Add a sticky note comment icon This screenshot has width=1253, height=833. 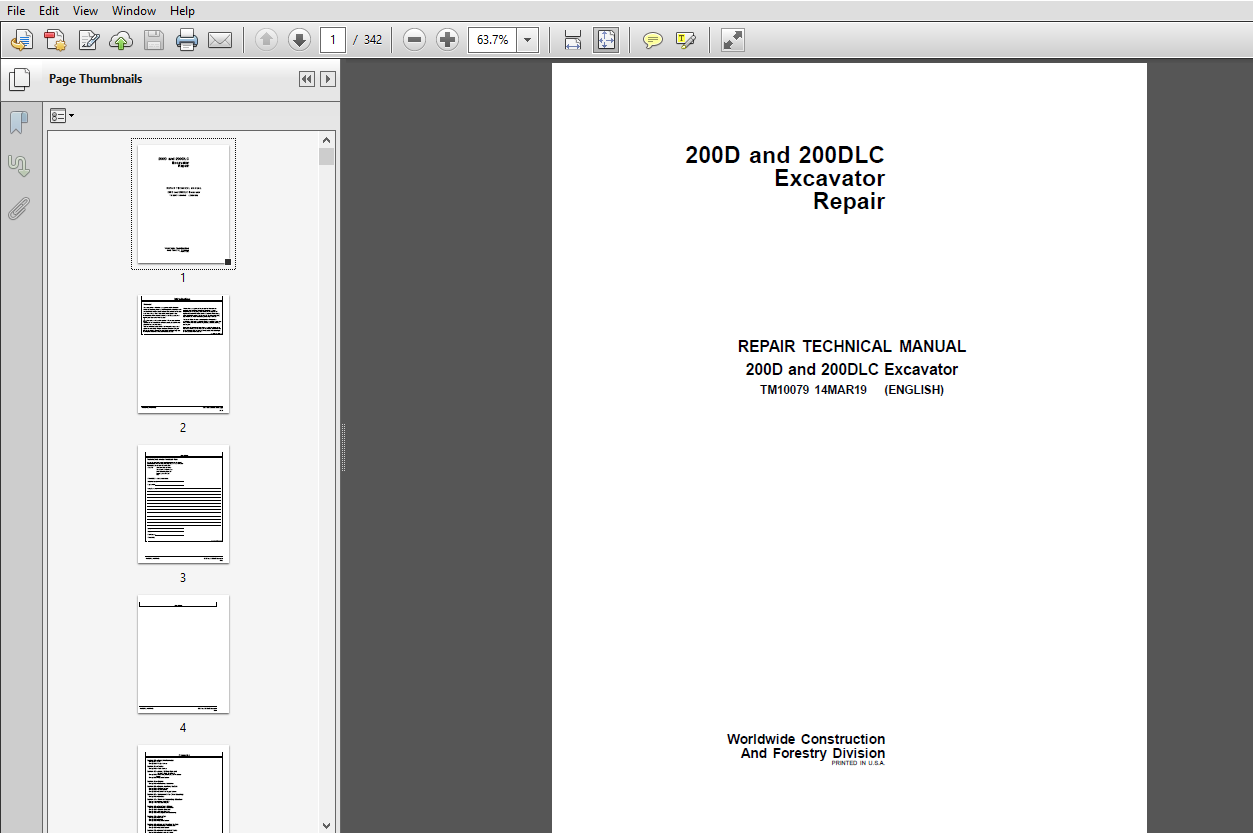tap(652, 40)
